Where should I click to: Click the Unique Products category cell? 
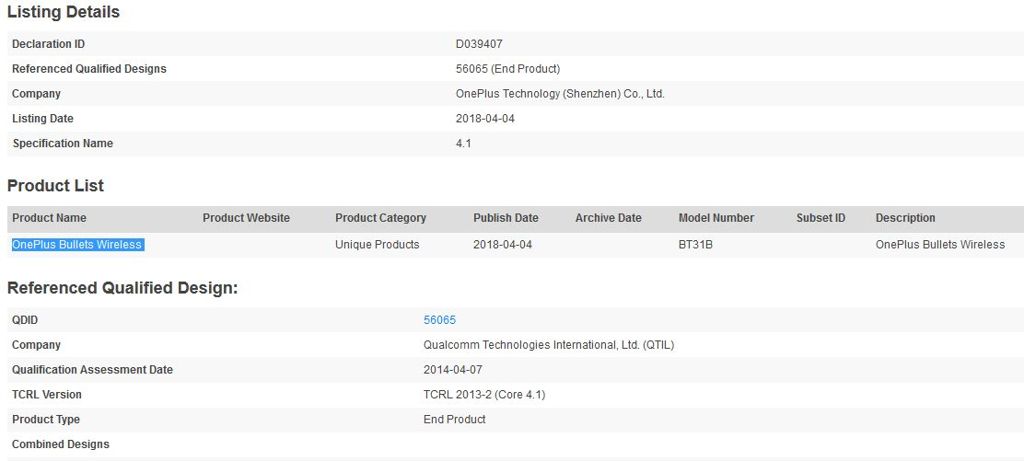tap(377, 245)
